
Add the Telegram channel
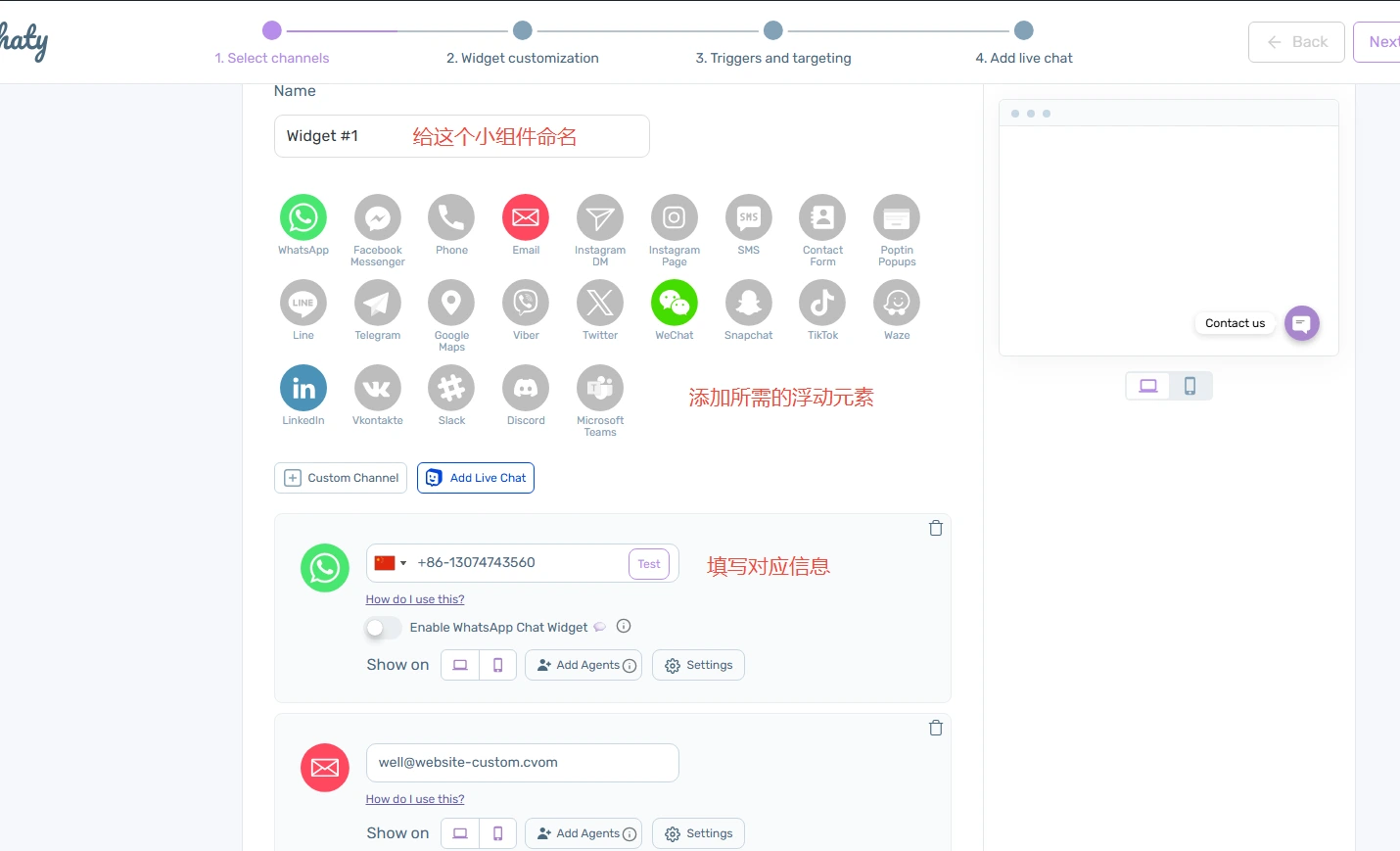377,304
